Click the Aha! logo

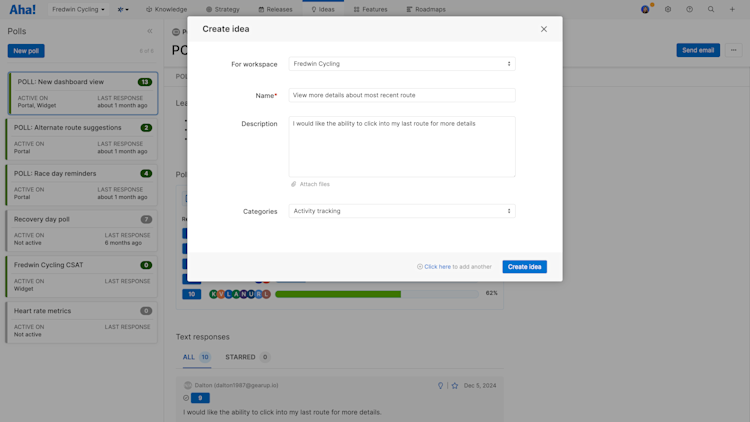[x=22, y=10]
